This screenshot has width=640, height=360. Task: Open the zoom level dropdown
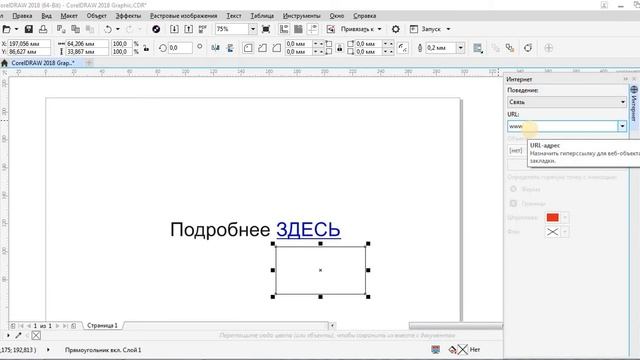click(253, 29)
